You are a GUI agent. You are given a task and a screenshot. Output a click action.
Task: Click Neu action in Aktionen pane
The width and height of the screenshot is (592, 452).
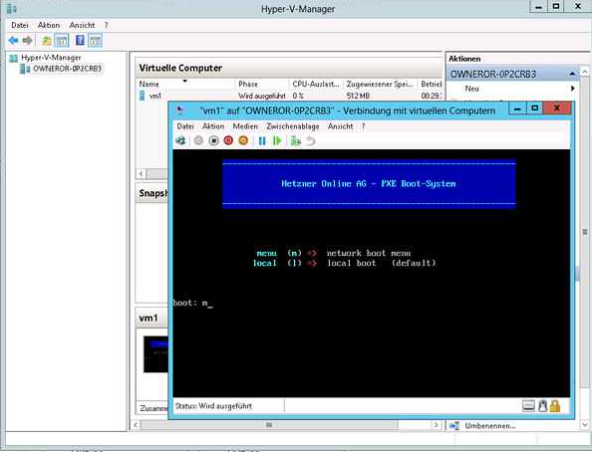click(x=472, y=88)
